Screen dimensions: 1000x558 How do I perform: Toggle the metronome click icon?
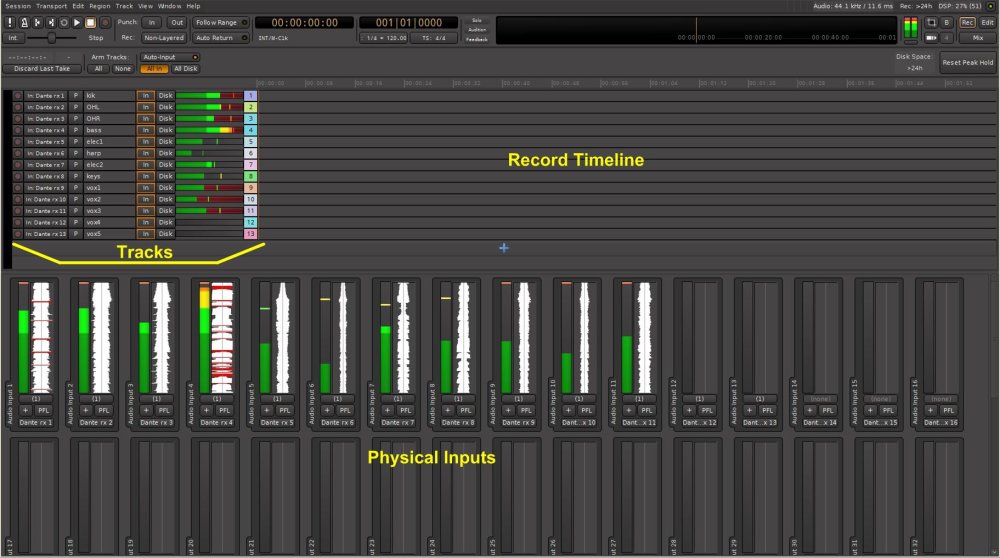23,21
